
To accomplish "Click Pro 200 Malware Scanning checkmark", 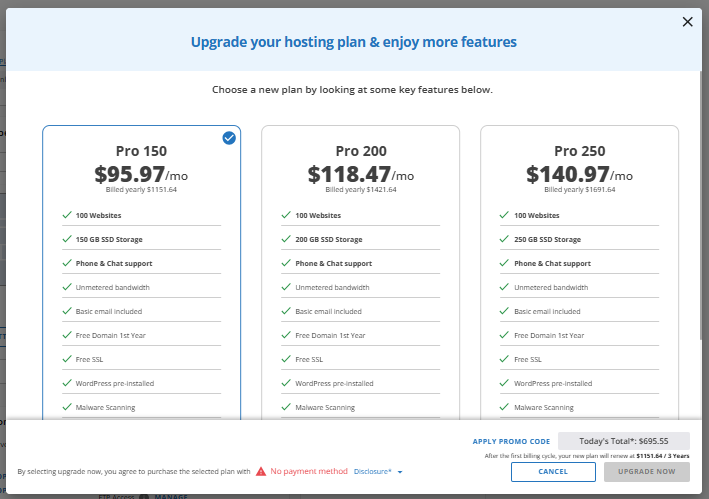I will tap(286, 407).
